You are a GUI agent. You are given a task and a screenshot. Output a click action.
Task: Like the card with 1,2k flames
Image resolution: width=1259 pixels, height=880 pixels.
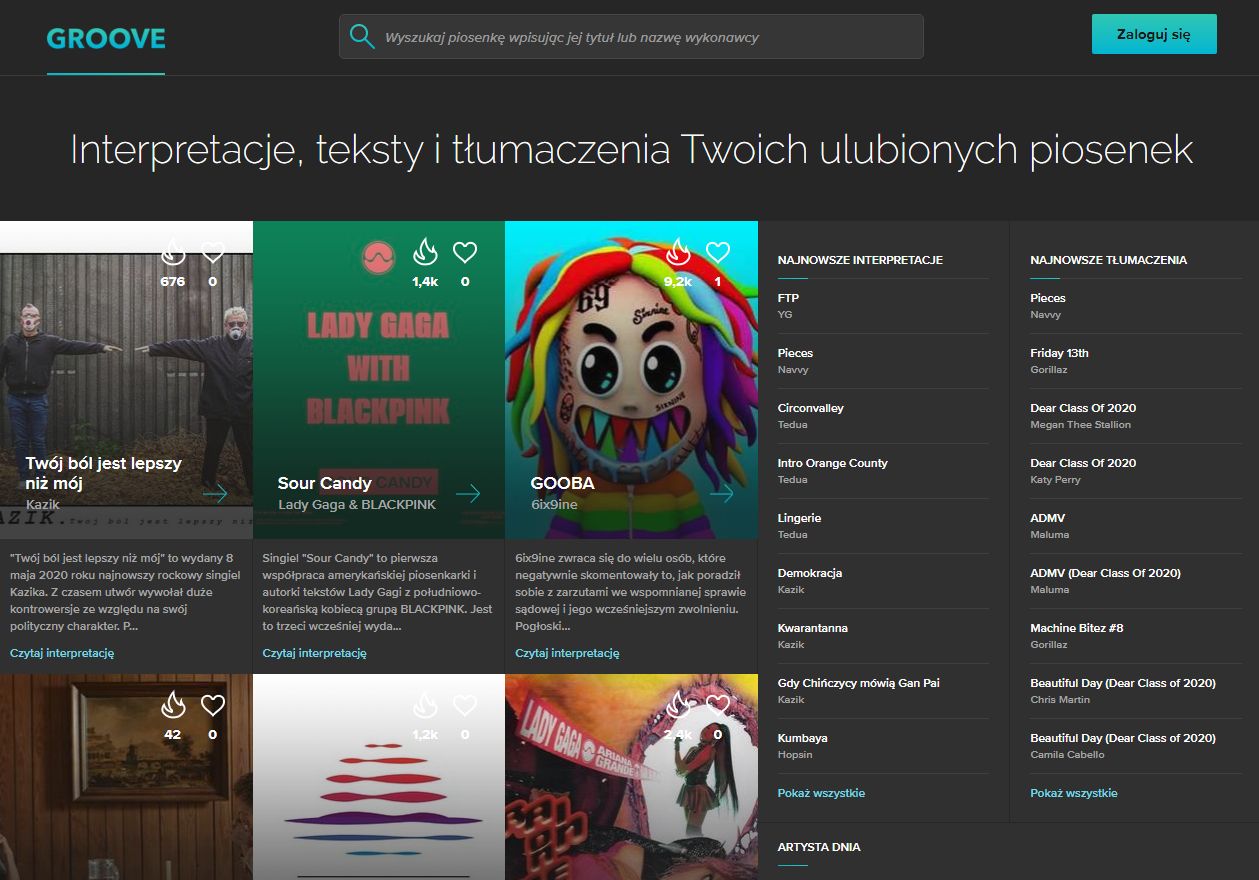(465, 705)
